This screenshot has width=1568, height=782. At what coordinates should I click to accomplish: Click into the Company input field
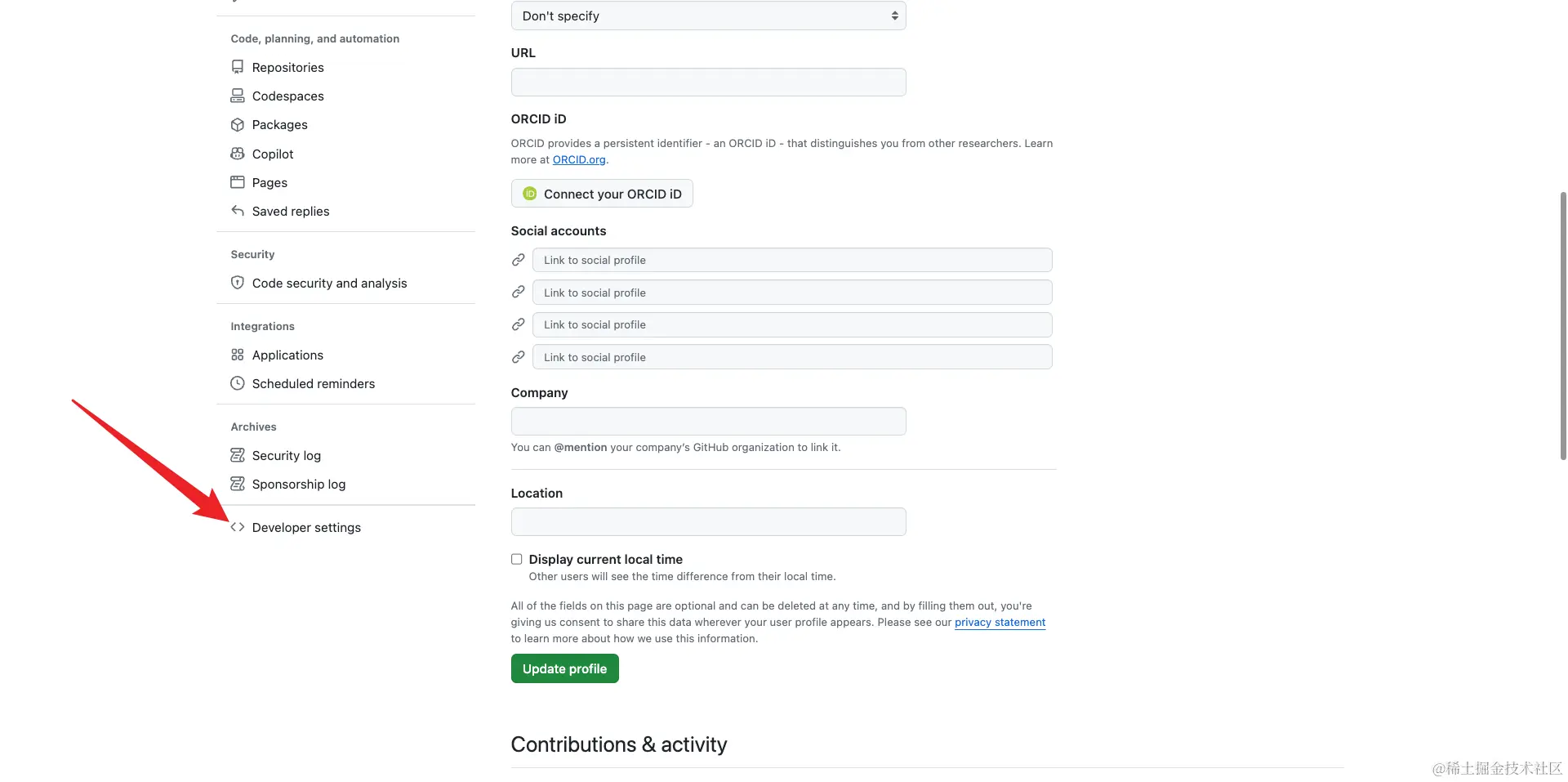coord(708,422)
